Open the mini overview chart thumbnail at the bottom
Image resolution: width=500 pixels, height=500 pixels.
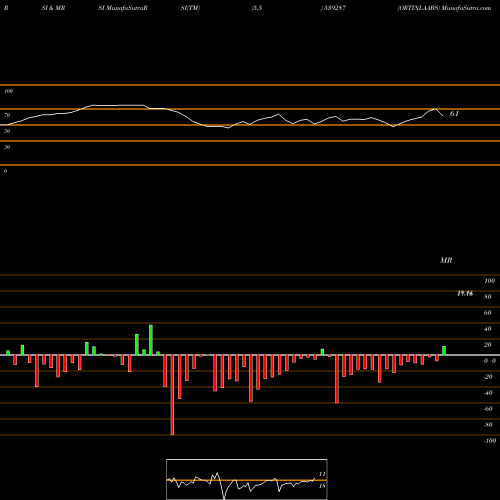click(x=247, y=479)
